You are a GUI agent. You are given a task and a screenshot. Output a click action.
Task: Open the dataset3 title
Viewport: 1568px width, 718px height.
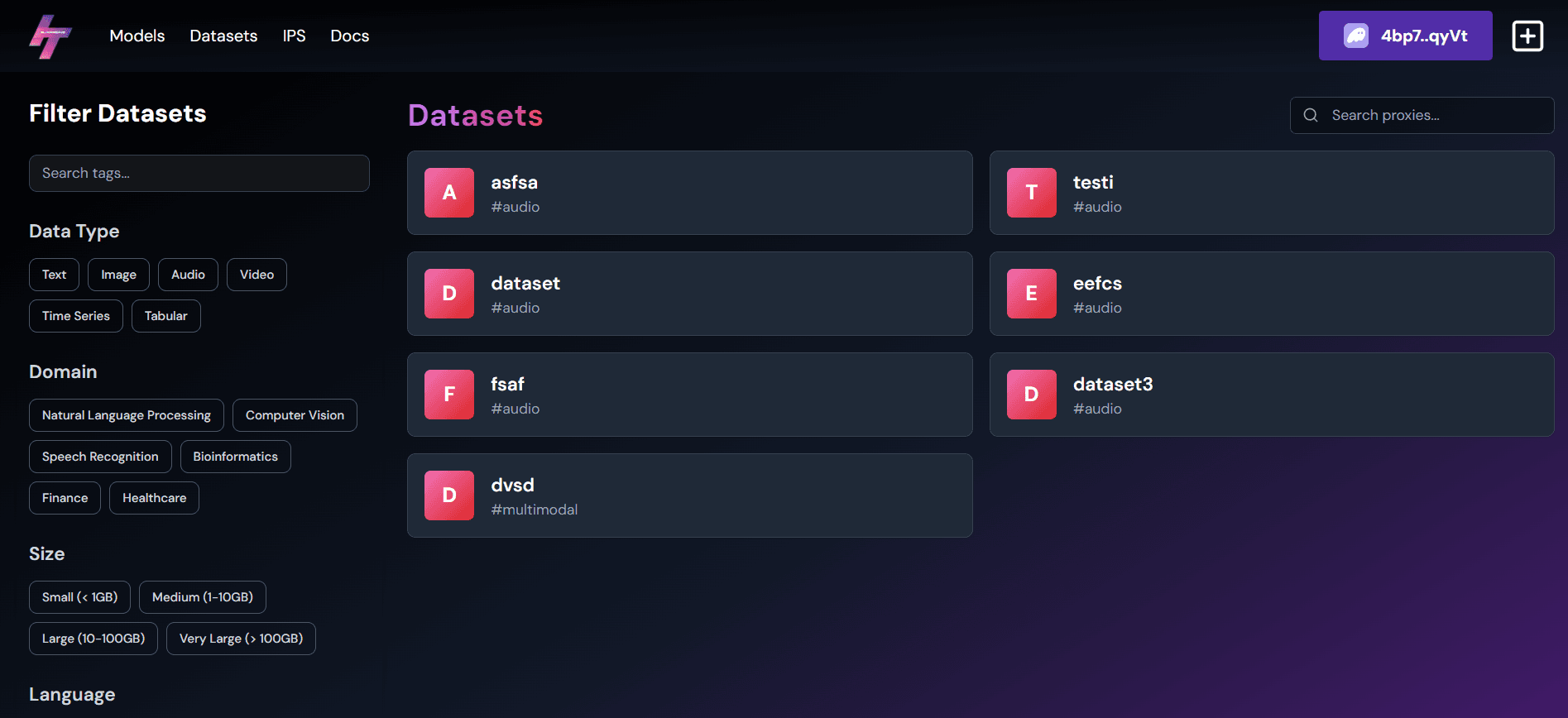coord(1113,384)
